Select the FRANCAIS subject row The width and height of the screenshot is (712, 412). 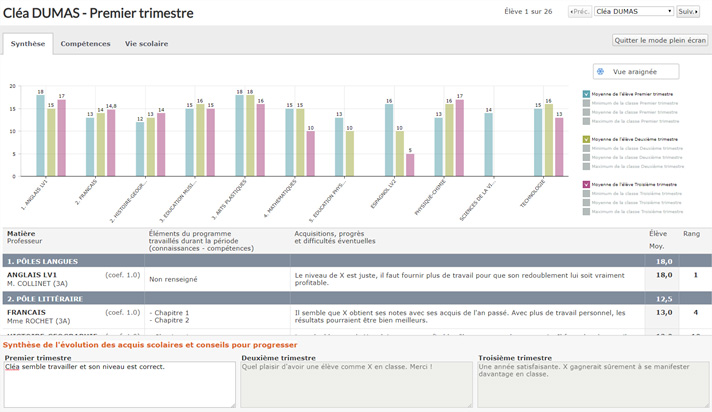tap(356, 316)
